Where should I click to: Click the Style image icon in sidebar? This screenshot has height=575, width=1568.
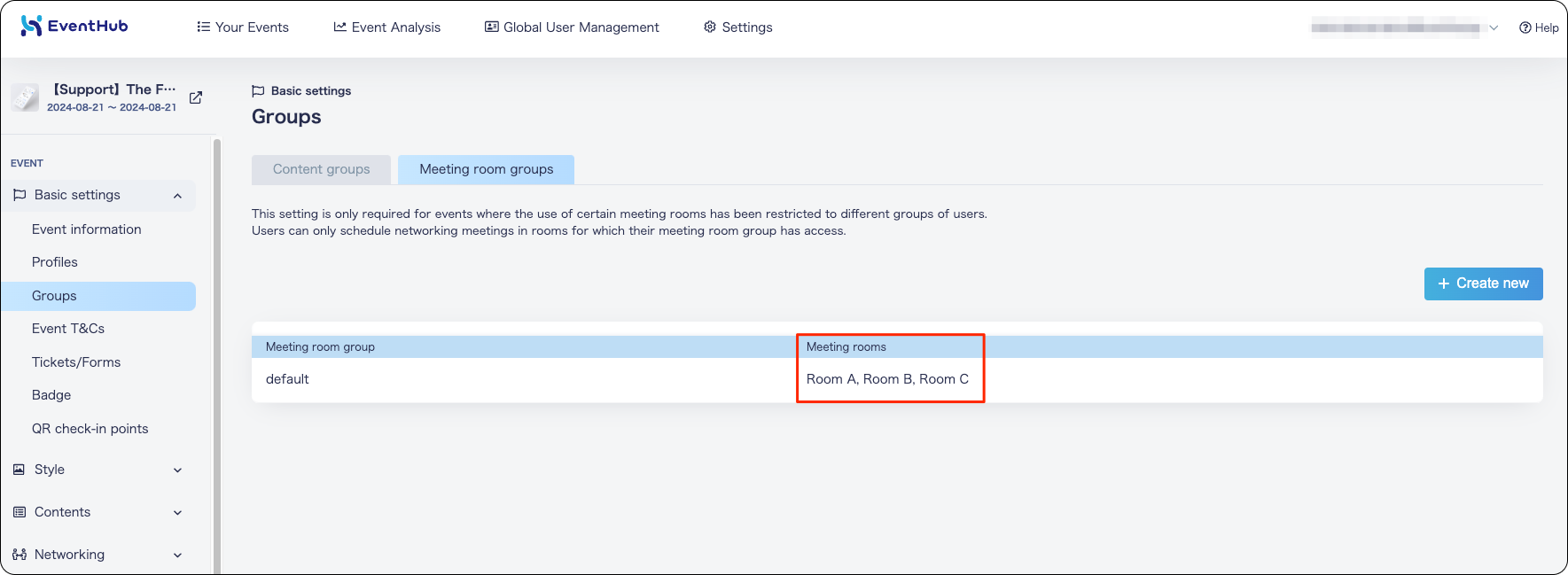(20, 470)
